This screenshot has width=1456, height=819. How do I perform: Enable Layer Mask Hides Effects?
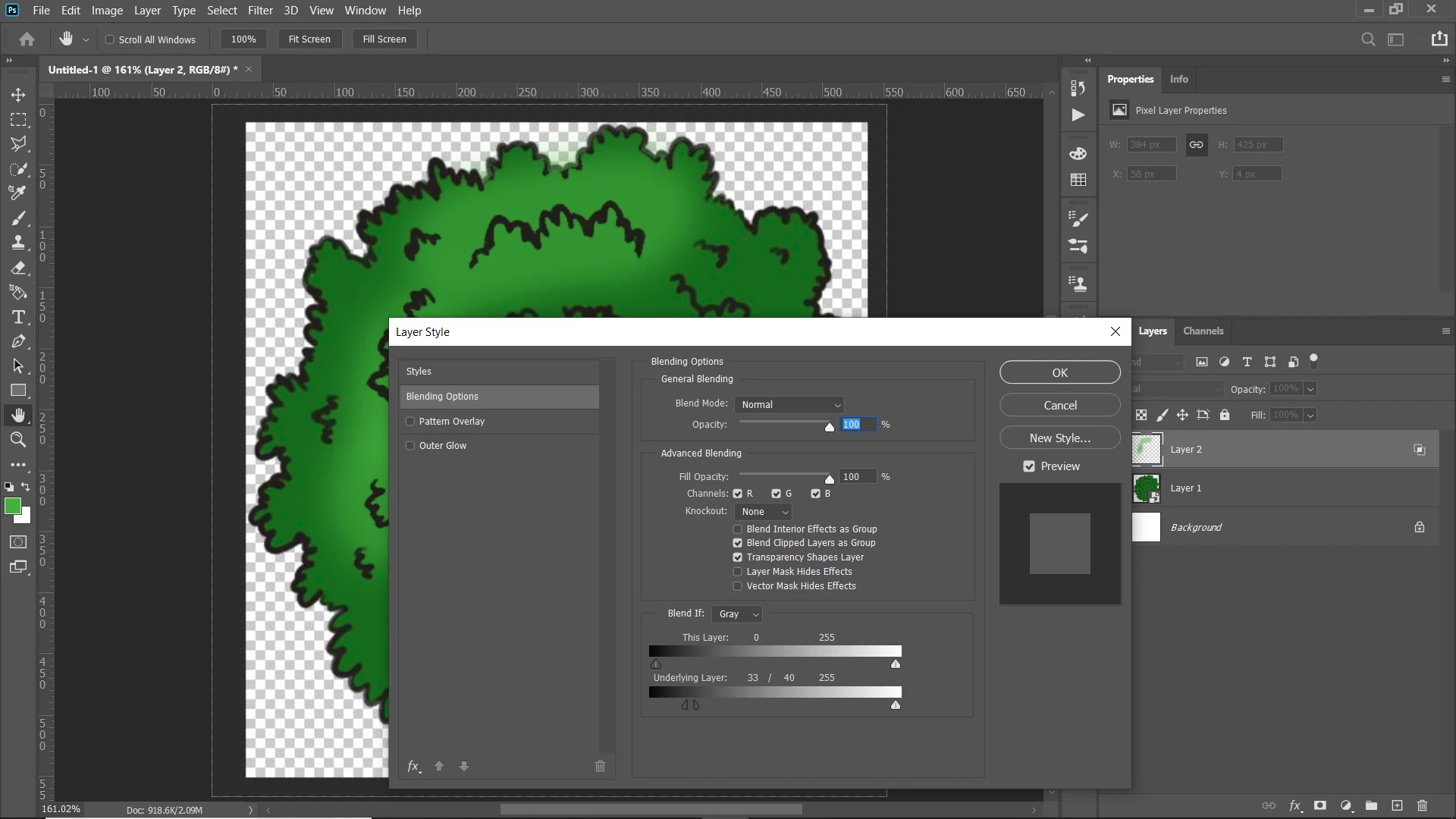point(737,572)
